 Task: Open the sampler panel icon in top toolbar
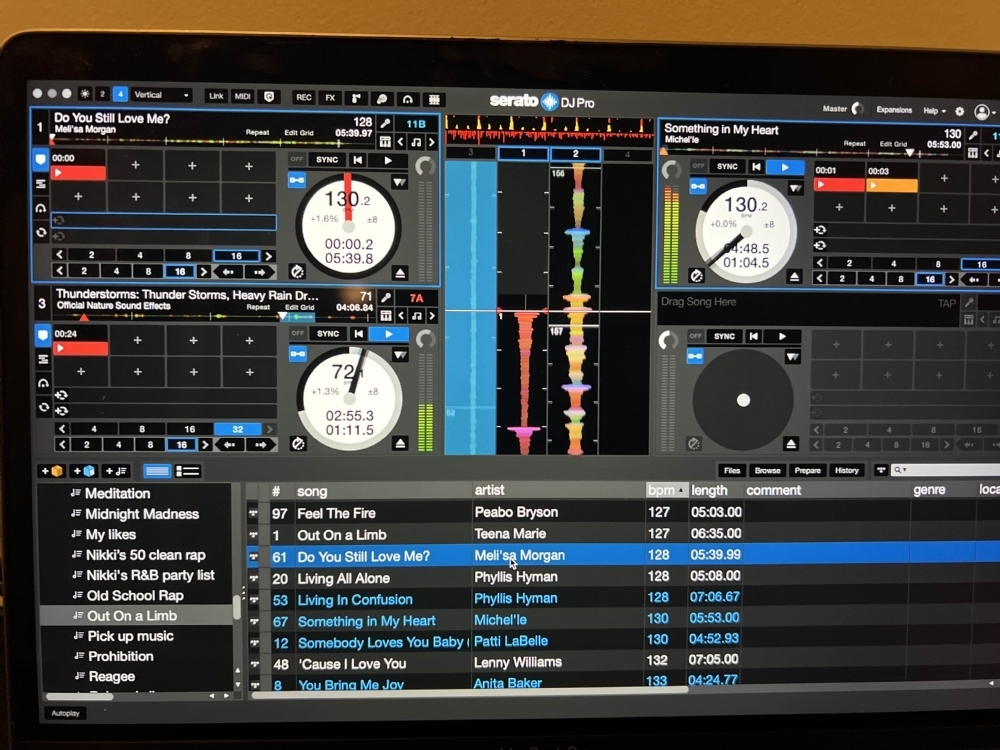356,98
